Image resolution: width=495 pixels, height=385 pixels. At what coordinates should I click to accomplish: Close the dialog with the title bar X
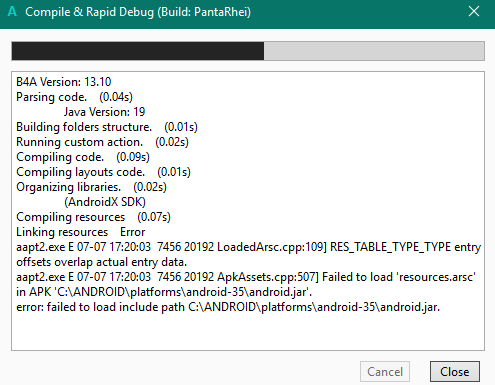(474, 11)
